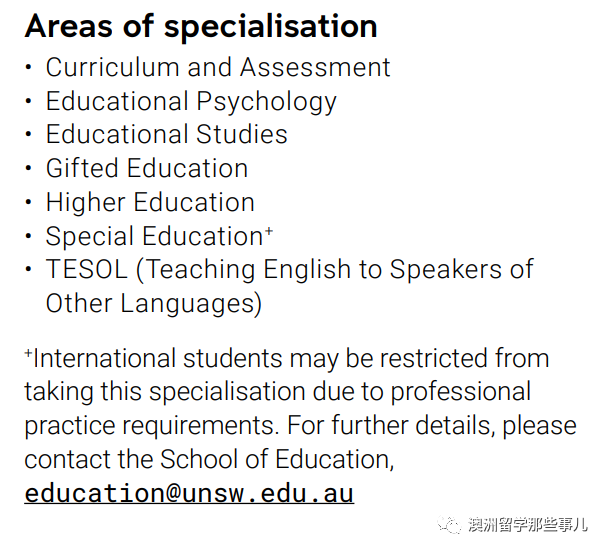Click the bullet before TESOL
The image size is (607, 551).
pyautogui.click(x=28, y=269)
